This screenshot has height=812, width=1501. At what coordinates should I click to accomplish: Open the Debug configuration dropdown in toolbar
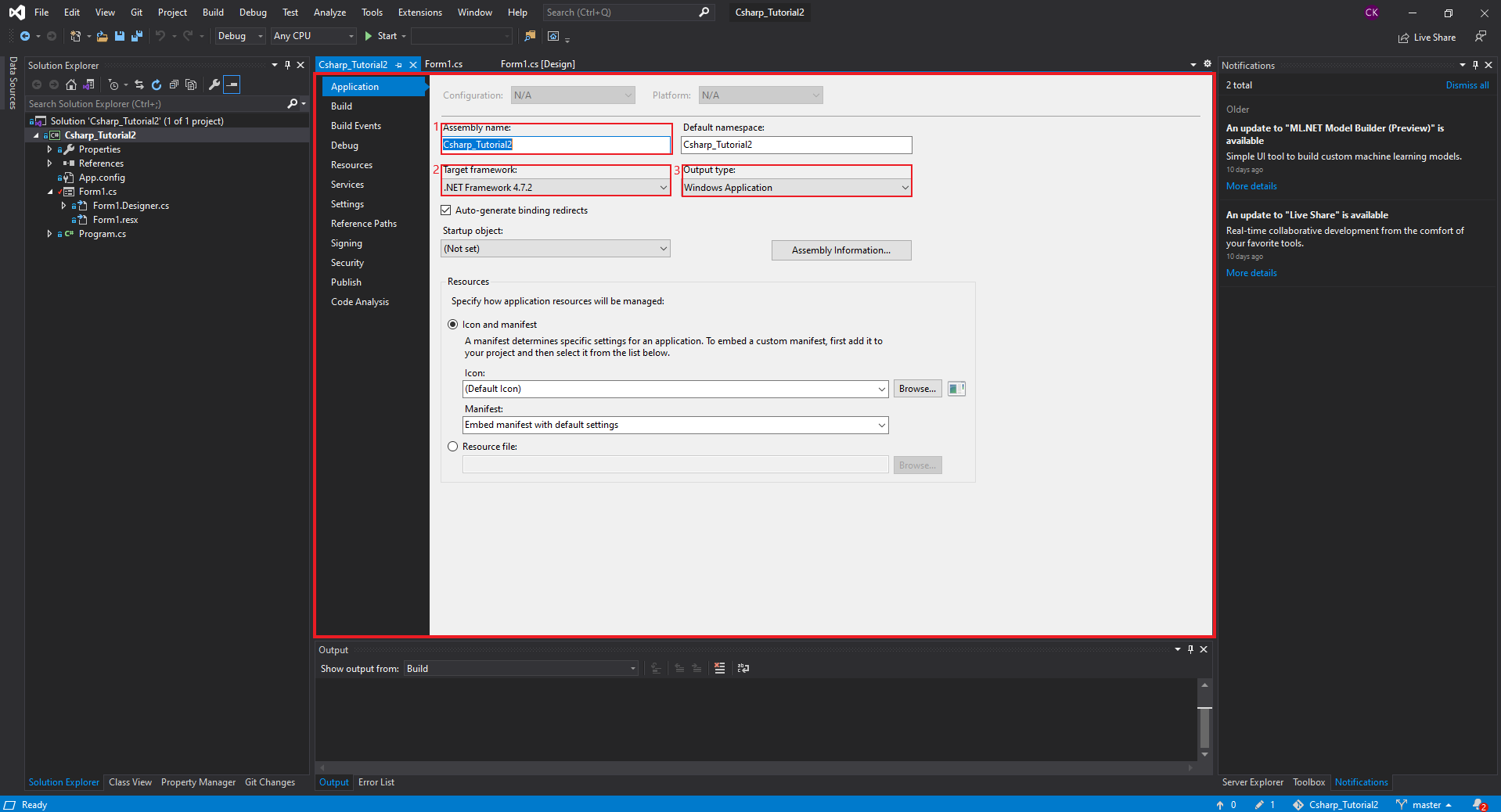240,36
